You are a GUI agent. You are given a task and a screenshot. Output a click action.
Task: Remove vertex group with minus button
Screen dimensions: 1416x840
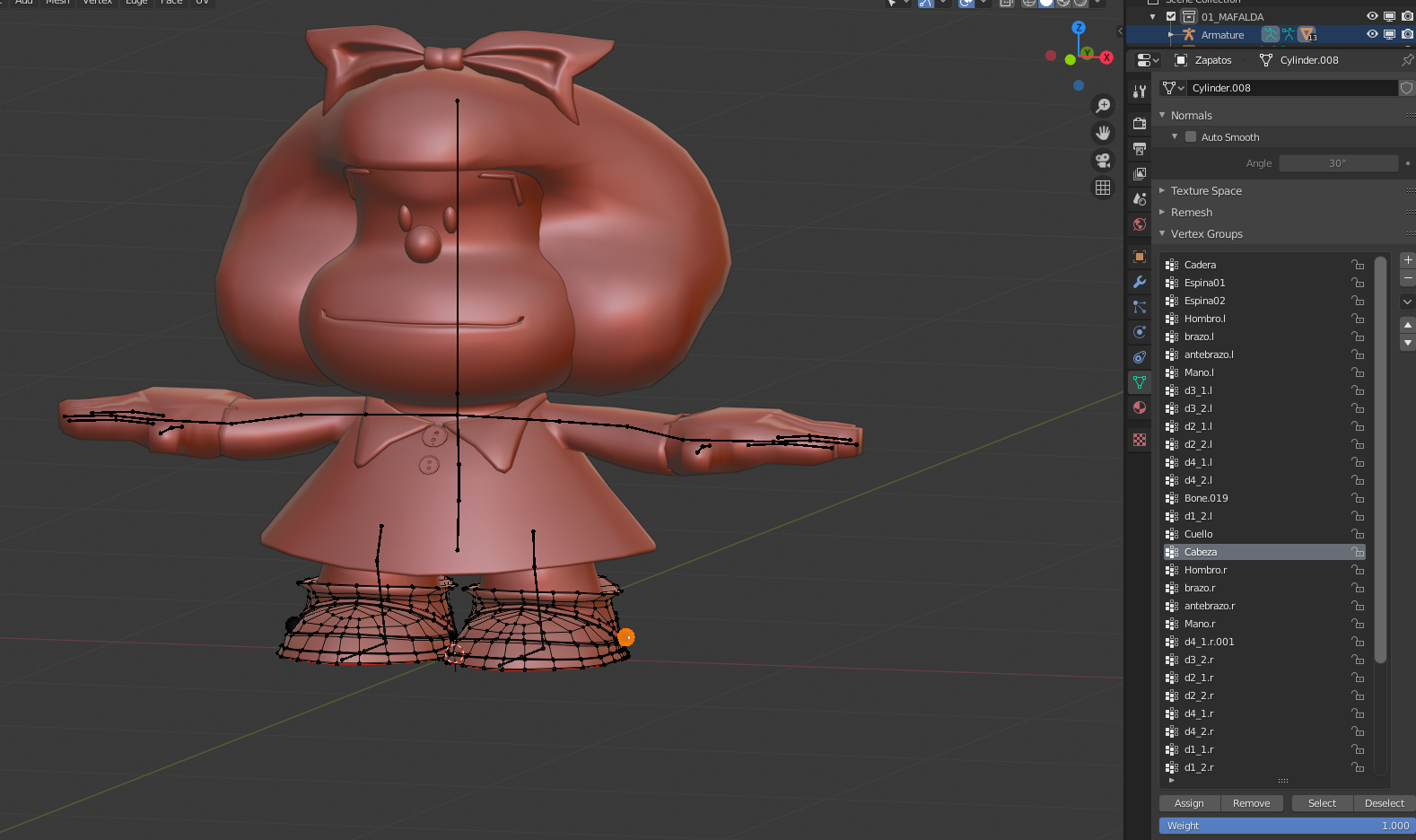[1407, 278]
